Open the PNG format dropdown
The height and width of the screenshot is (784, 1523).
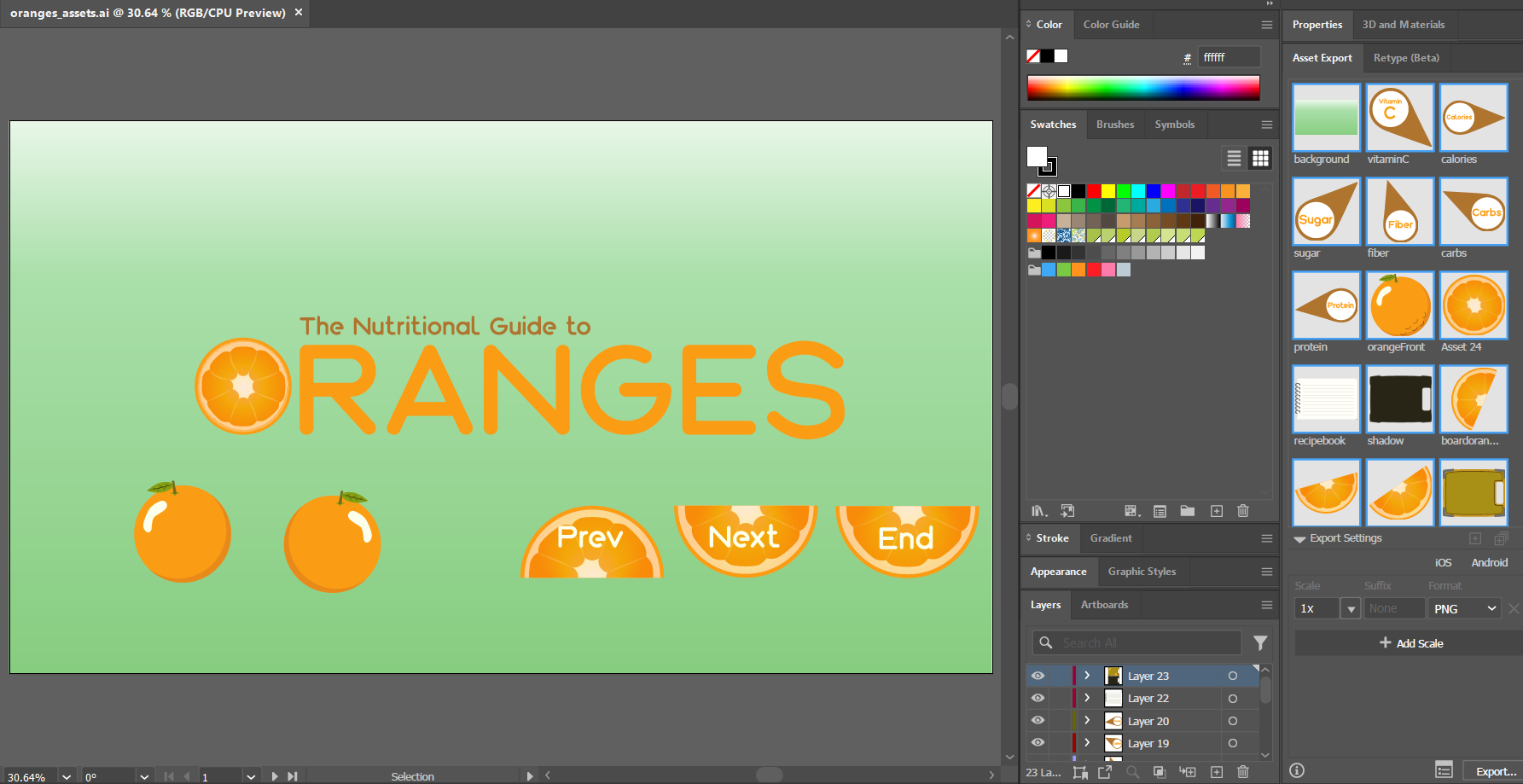[x=1464, y=608]
